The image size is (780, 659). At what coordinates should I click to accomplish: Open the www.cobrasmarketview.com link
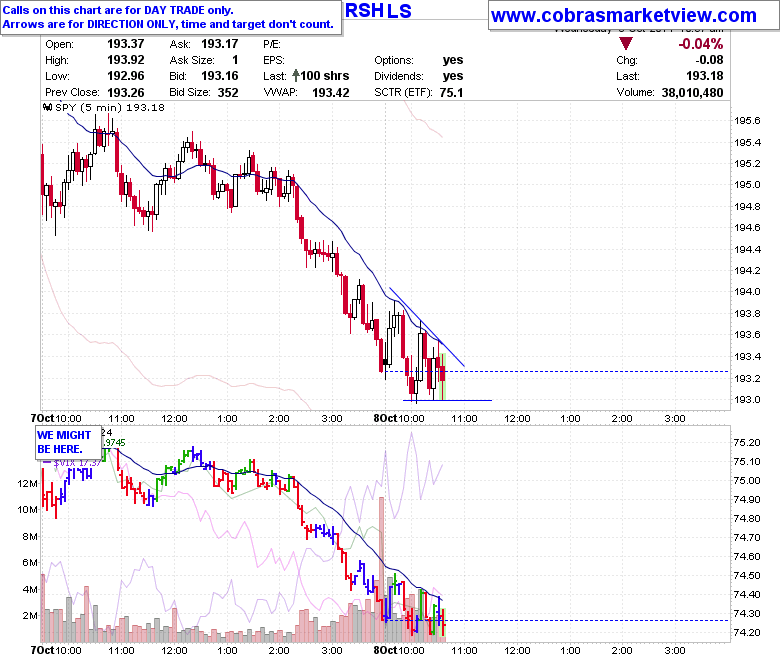623,16
